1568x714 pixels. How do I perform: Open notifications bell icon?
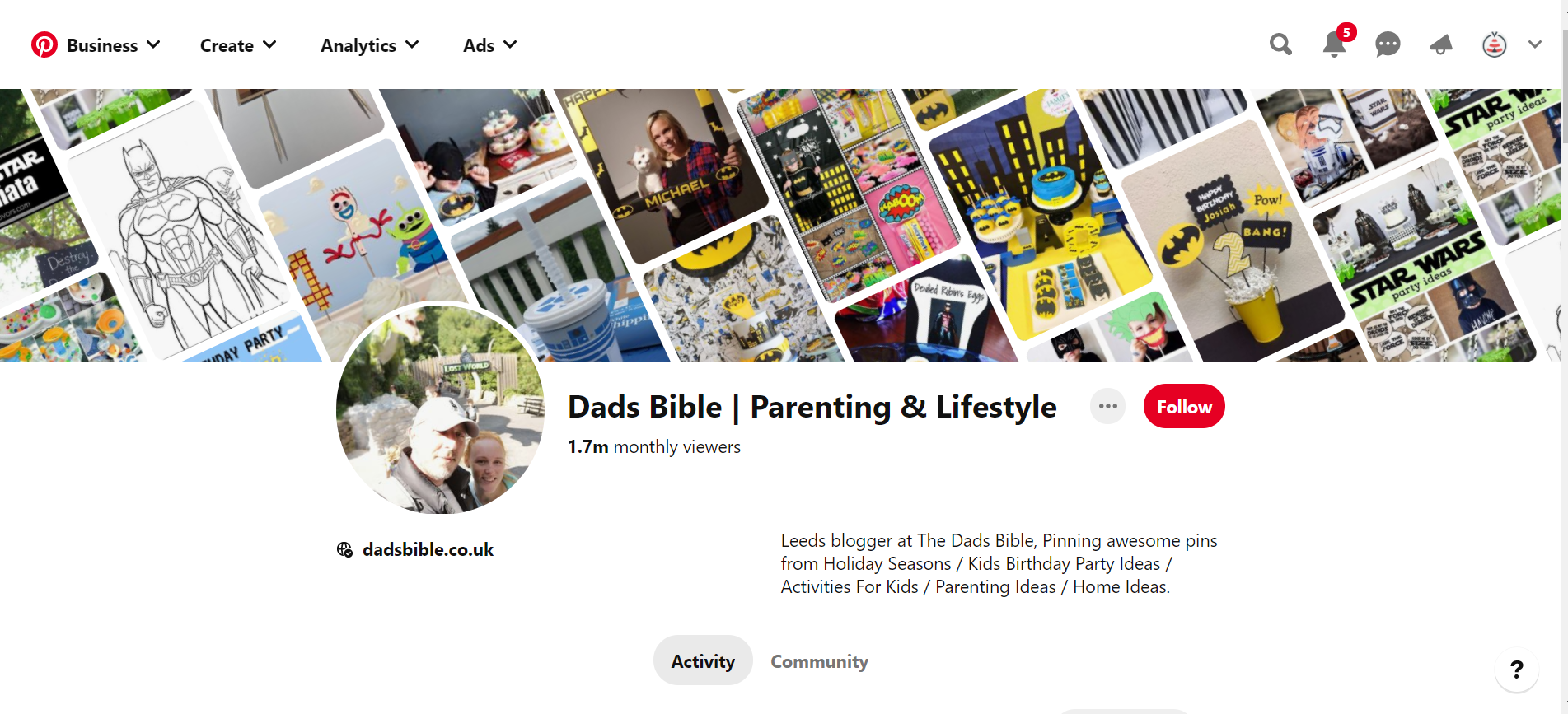pyautogui.click(x=1334, y=44)
